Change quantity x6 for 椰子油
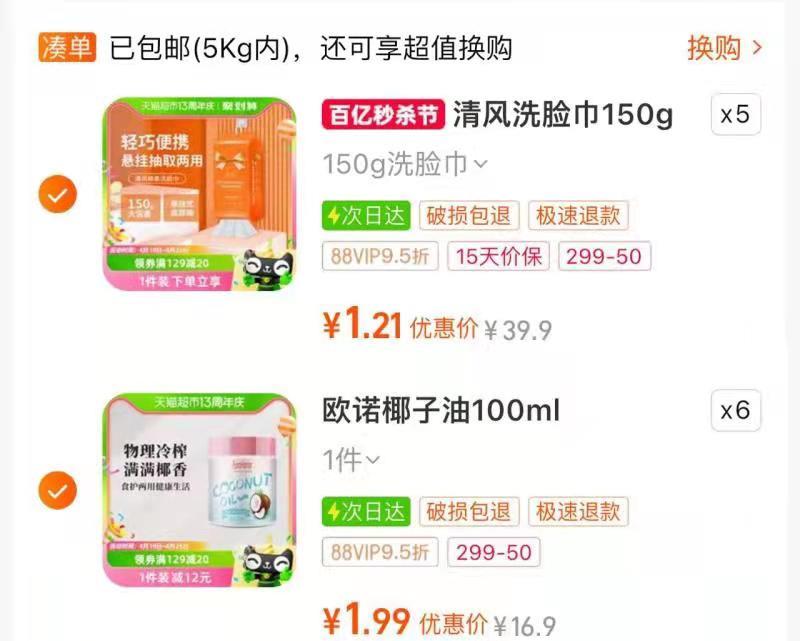Viewport: 800px width, 641px height. coord(736,410)
